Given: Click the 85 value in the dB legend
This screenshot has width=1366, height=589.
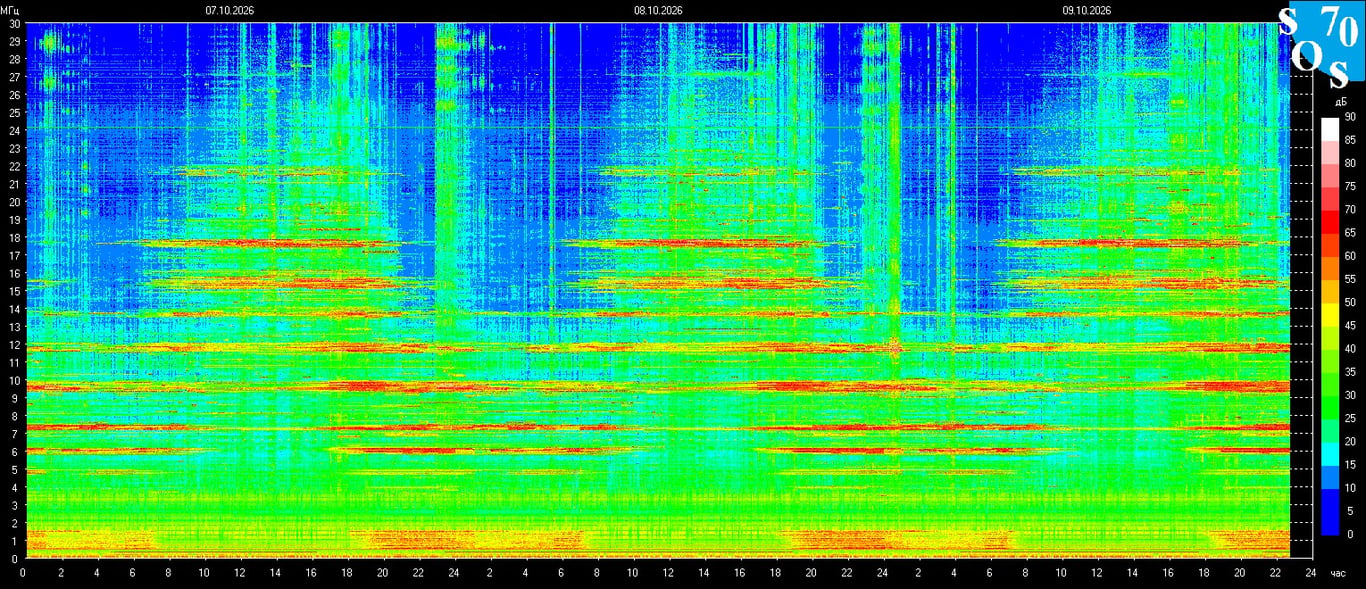Looking at the screenshot, I should [1349, 140].
